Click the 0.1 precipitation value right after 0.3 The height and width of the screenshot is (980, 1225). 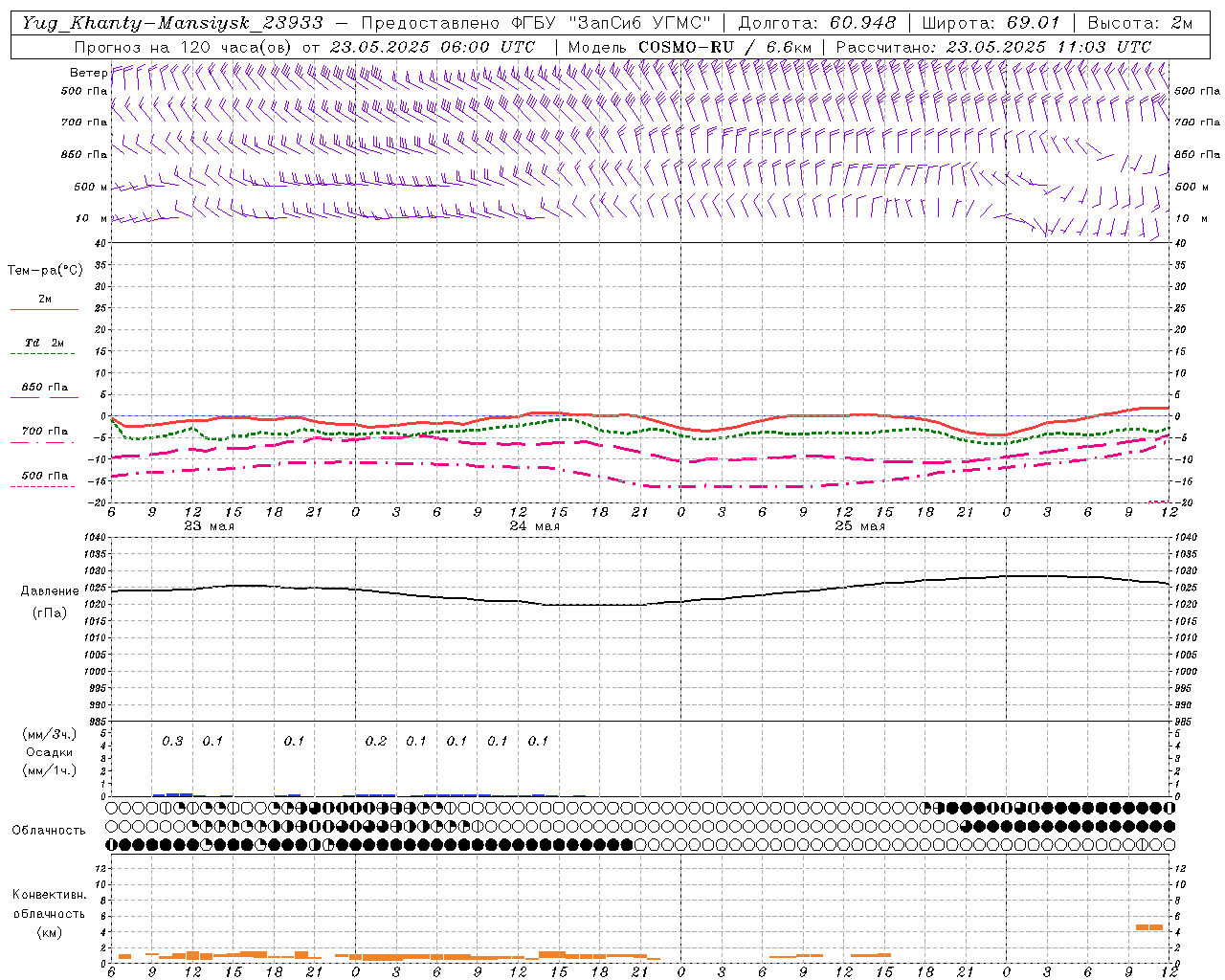[212, 742]
